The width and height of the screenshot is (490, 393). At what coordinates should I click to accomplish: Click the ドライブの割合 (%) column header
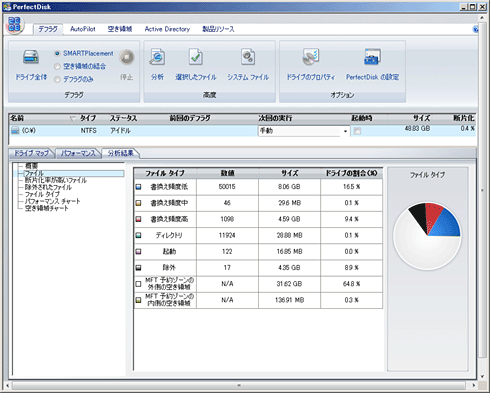(x=351, y=173)
